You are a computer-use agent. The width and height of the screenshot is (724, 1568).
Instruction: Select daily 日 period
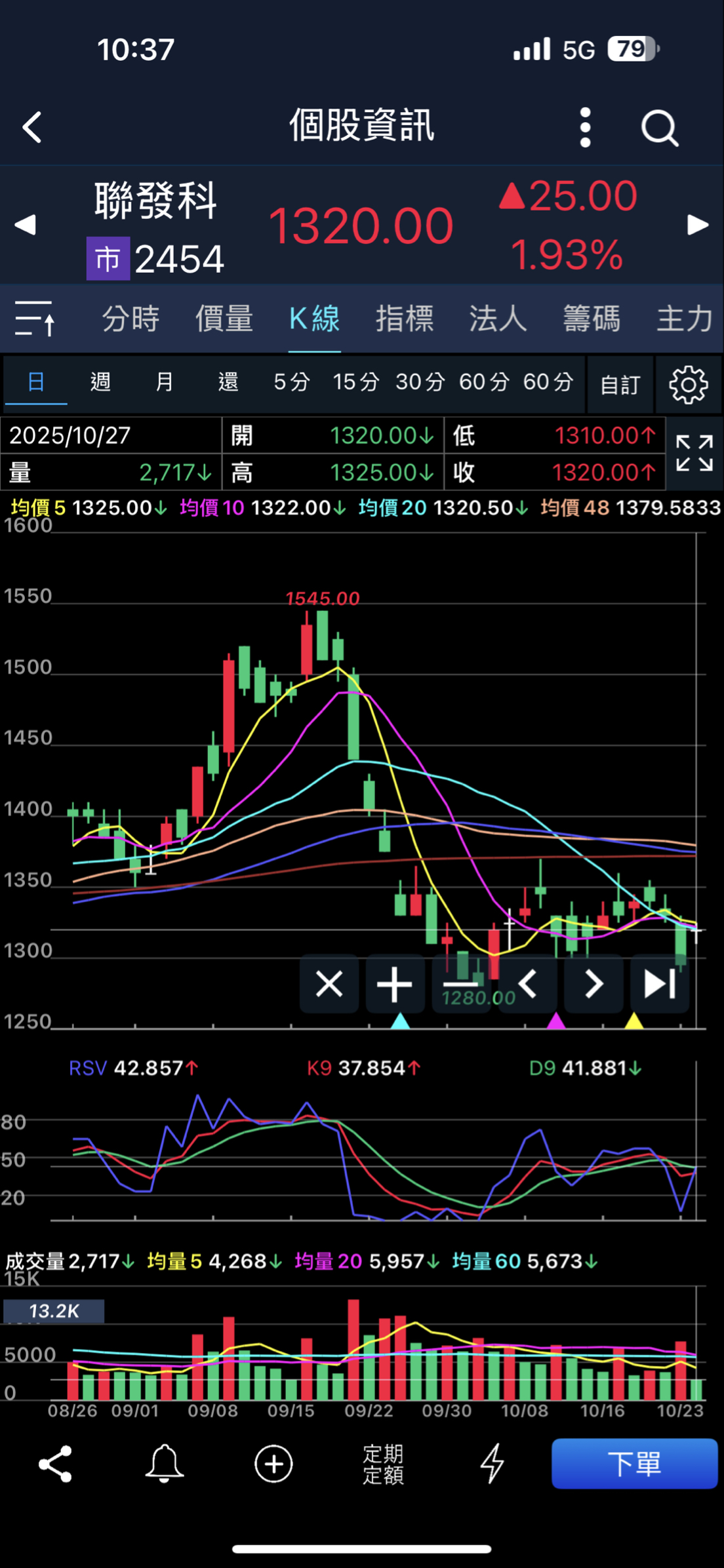36,382
